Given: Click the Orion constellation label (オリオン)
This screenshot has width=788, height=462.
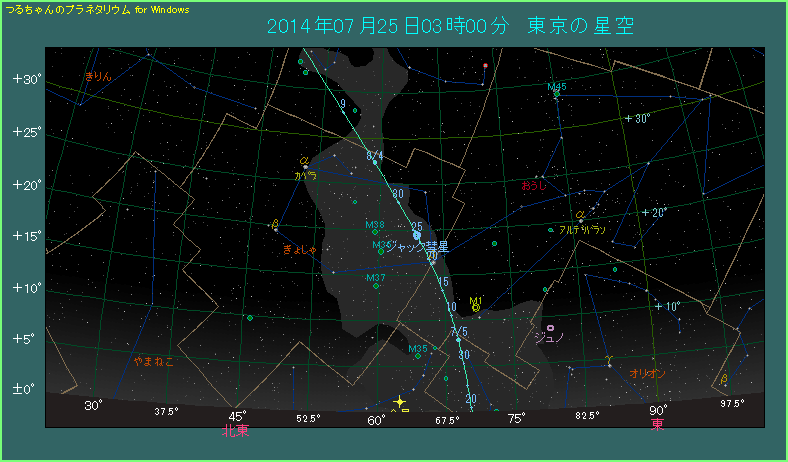Looking at the screenshot, I should 648,373.
